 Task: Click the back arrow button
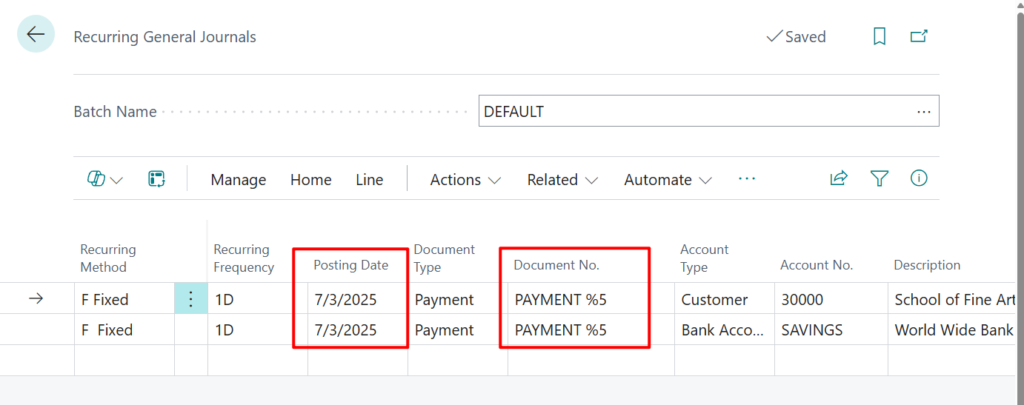click(36, 35)
